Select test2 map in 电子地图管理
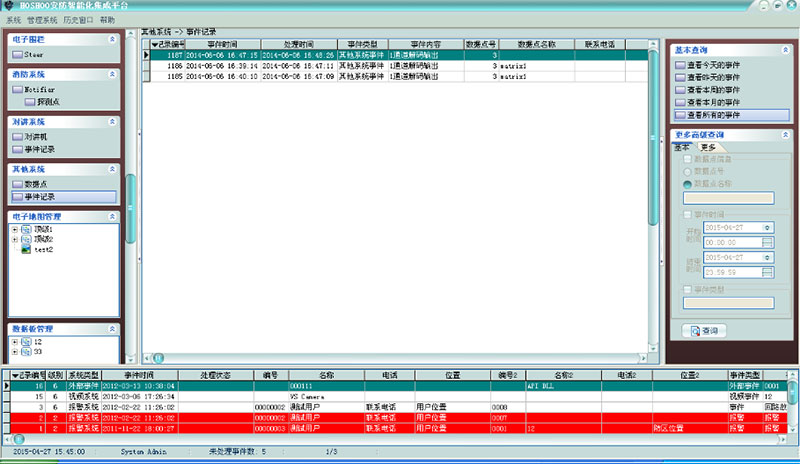The width and height of the screenshot is (800, 464). pyautogui.click(x=42, y=250)
